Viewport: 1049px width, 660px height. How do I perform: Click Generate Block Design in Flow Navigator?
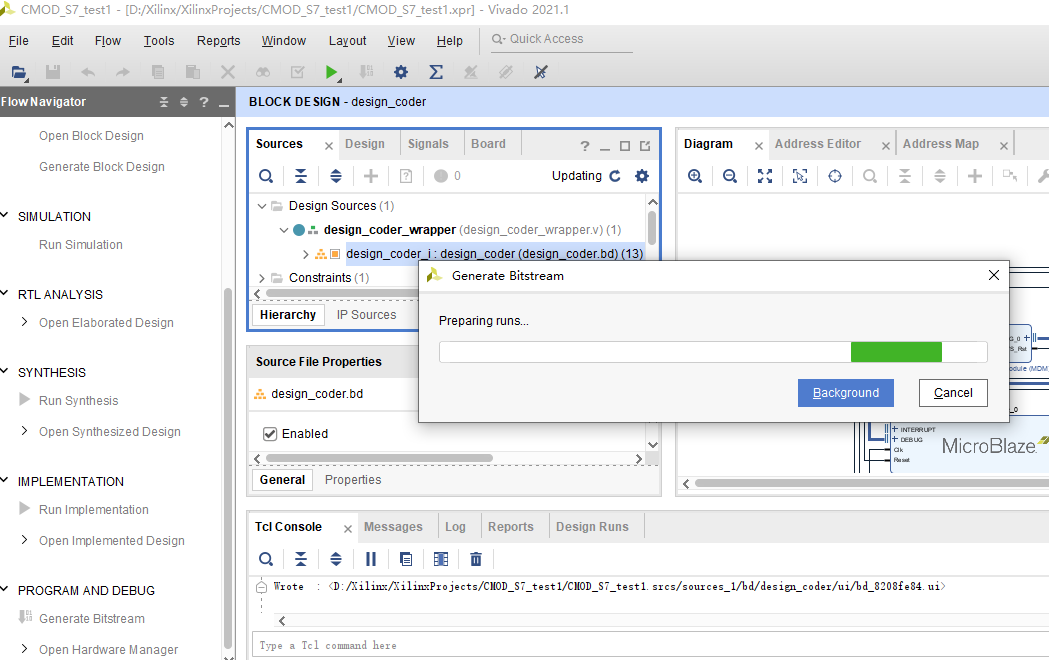(102, 167)
